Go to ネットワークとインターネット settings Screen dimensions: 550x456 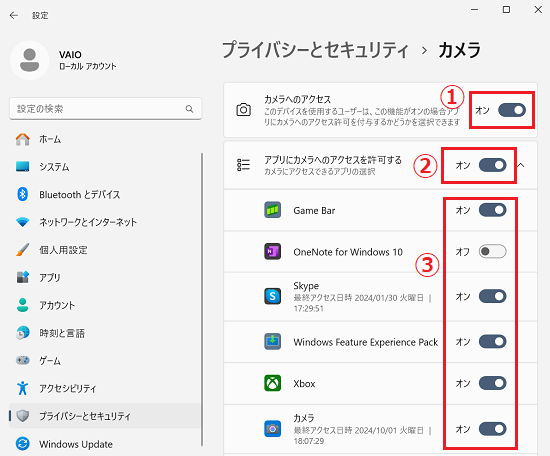105,222
